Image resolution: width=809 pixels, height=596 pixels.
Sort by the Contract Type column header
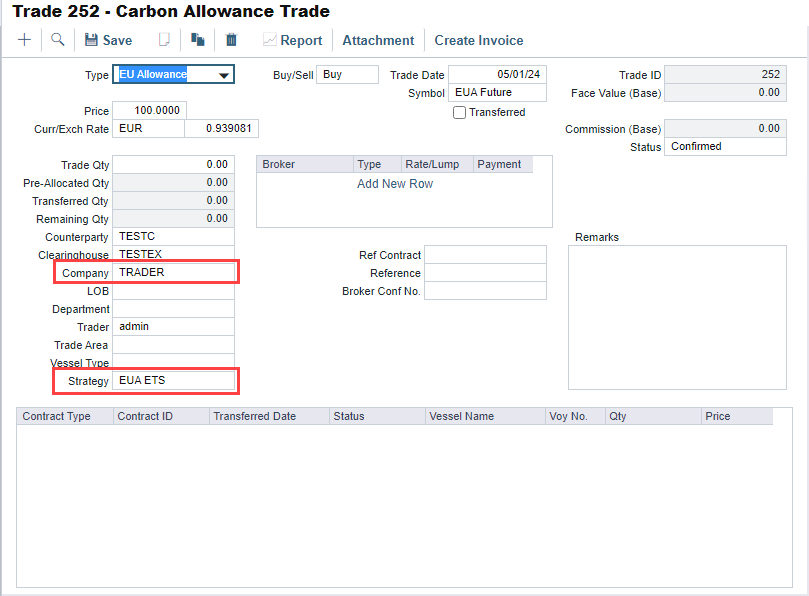coord(57,416)
